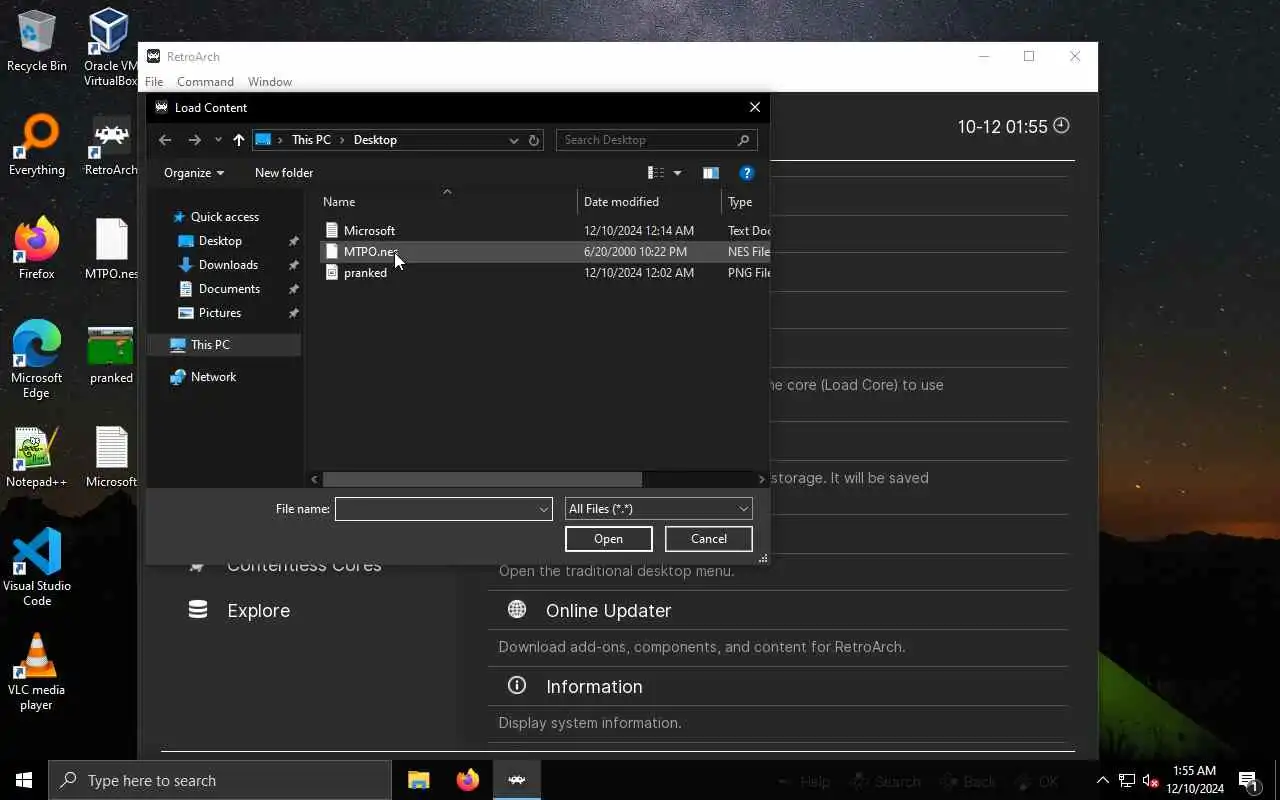The height and width of the screenshot is (800, 1280).
Task: Click This PC breadcrumb in address bar
Action: pyautogui.click(x=311, y=140)
